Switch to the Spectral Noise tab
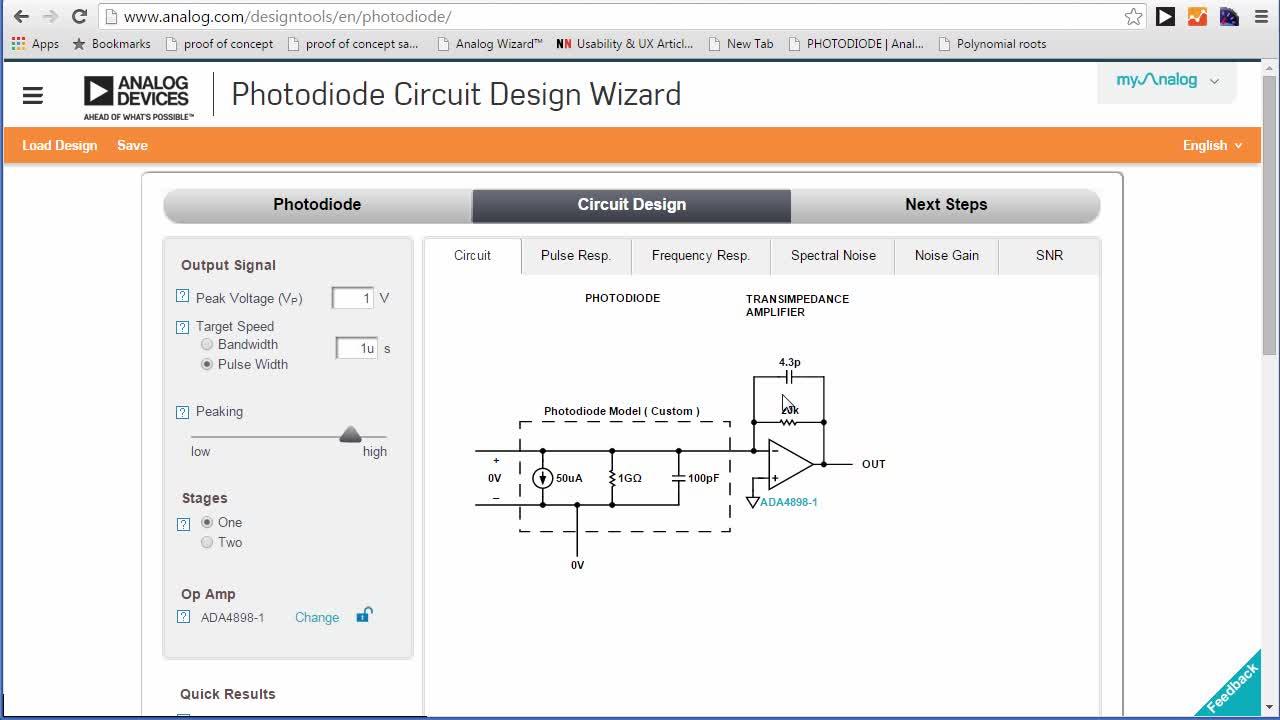Viewport: 1280px width, 720px height. 833,255
